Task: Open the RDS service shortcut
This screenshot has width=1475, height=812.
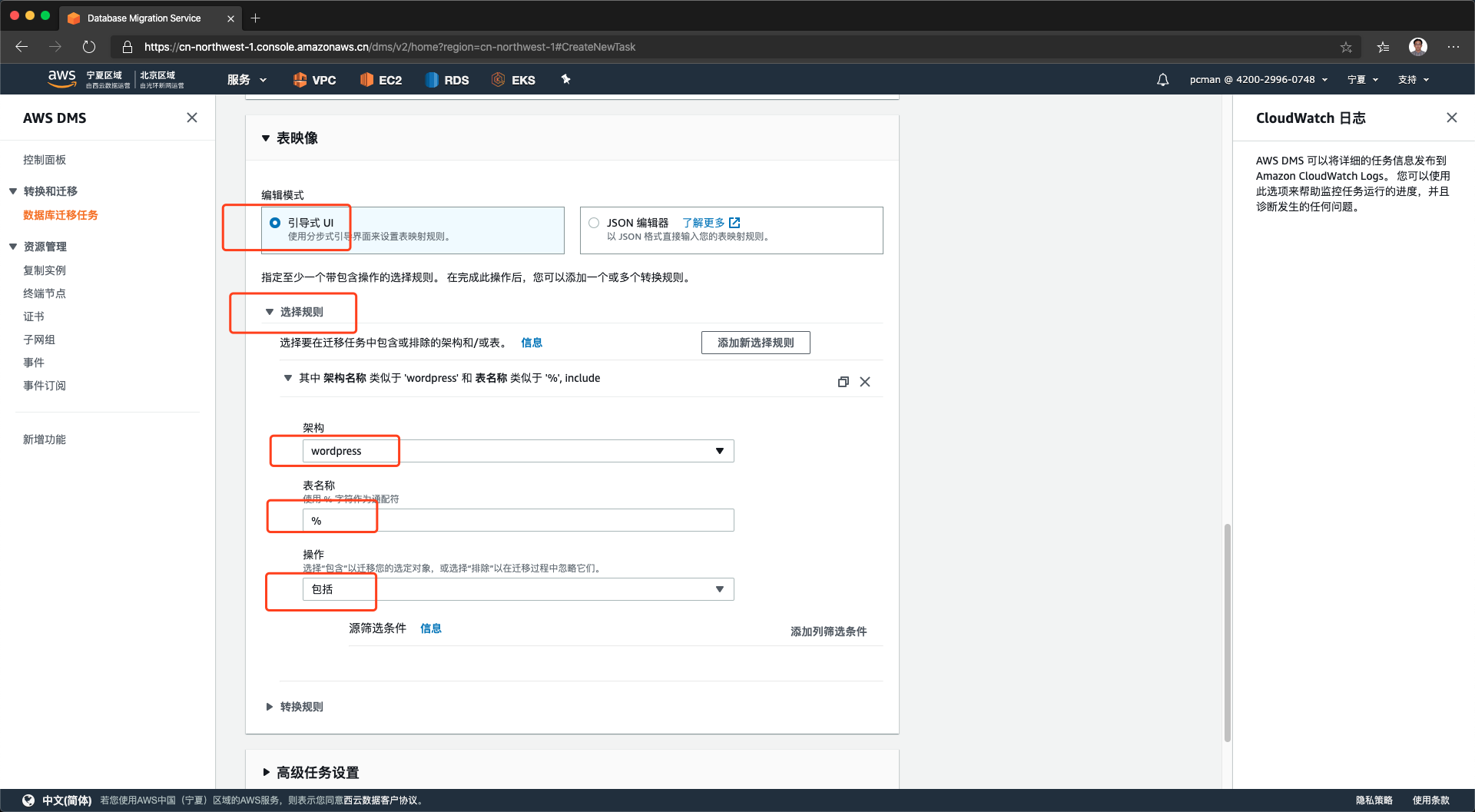Action: (447, 80)
